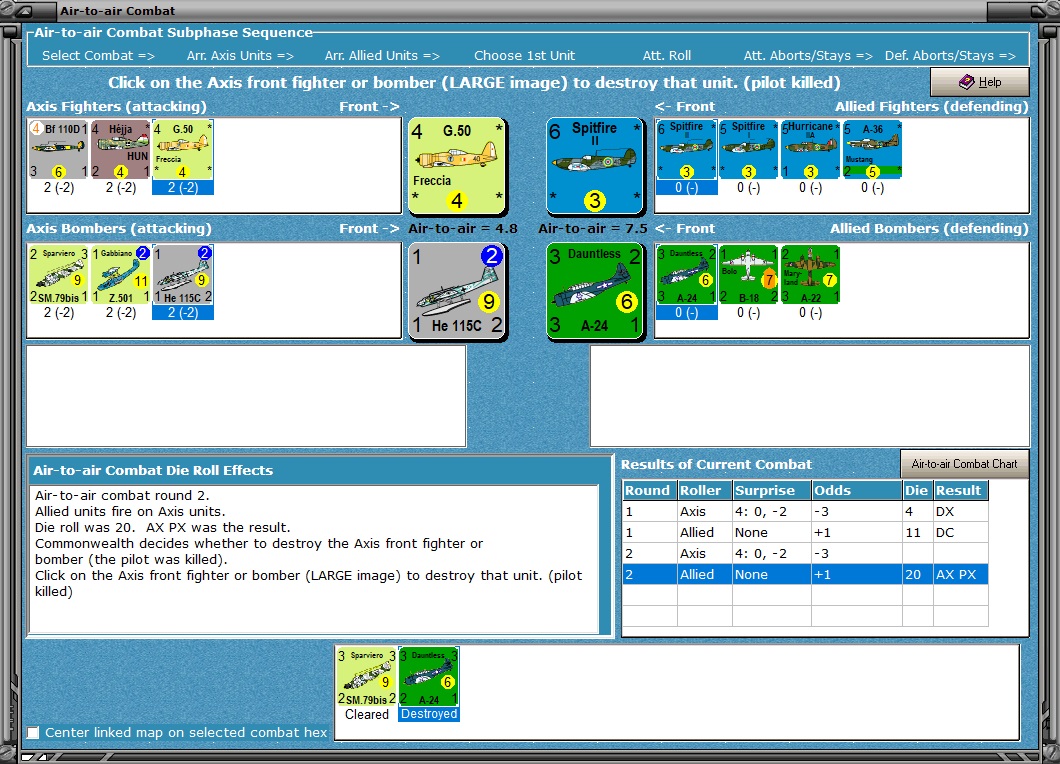Viewport: 1060px width, 764px height.
Task: Click the Bf 110D Axis fighter counter
Action: [59, 149]
